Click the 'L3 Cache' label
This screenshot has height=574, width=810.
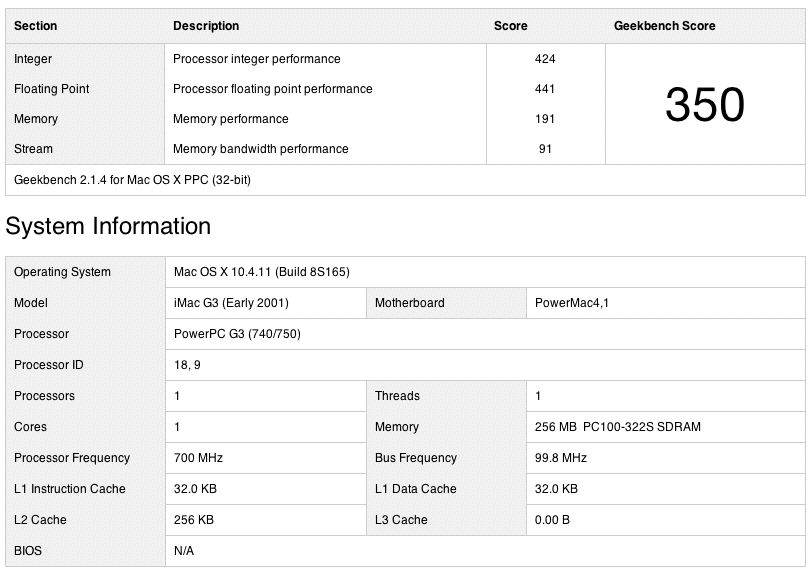401,520
